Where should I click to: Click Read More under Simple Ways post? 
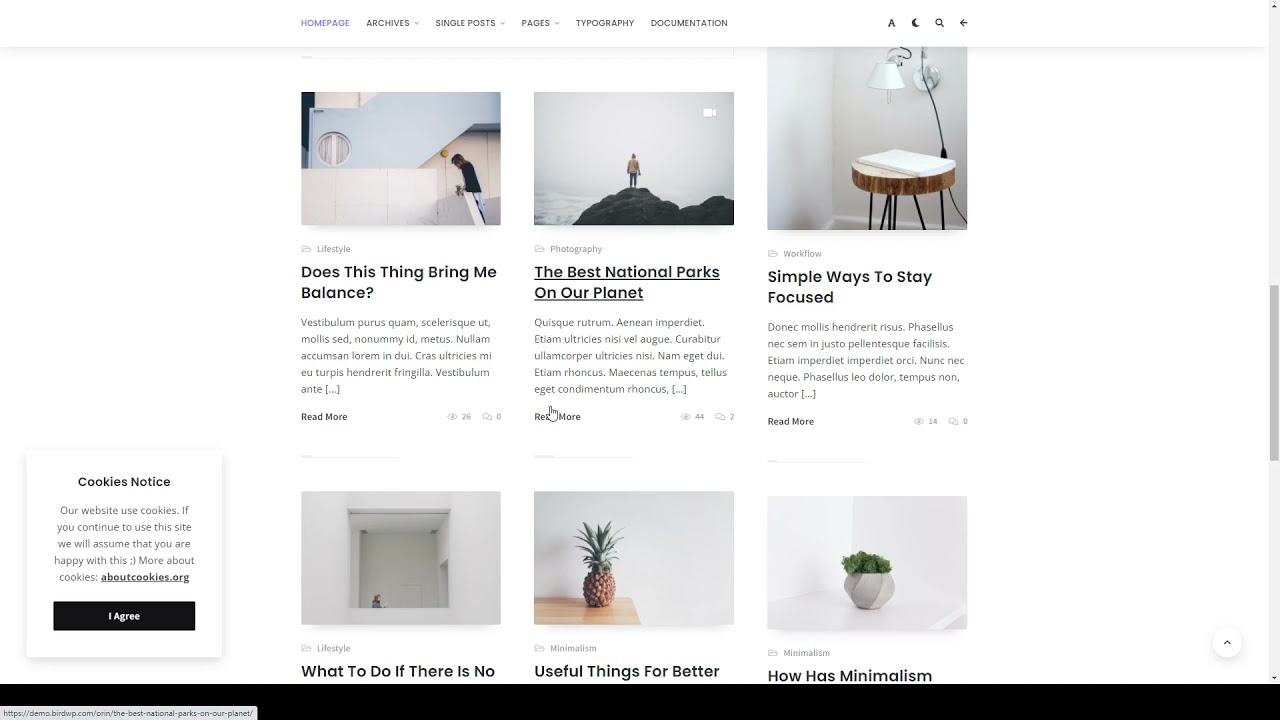790,422
